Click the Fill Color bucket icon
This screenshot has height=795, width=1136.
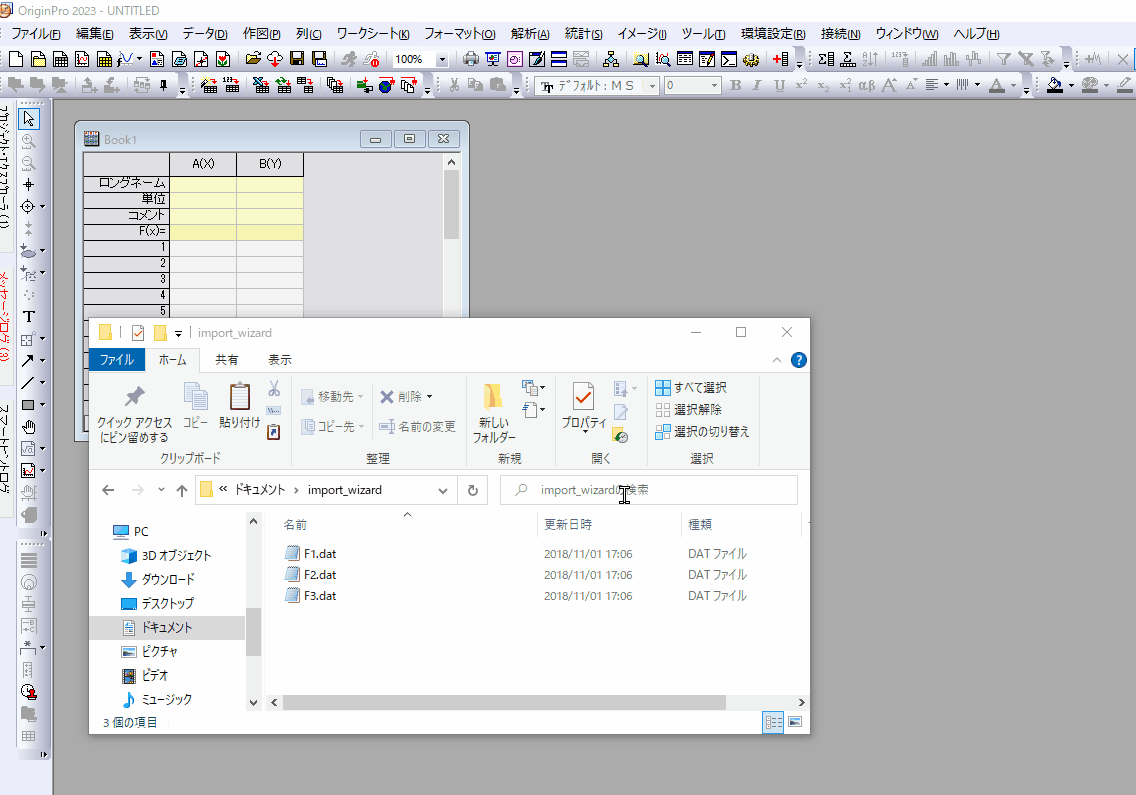click(x=1055, y=86)
